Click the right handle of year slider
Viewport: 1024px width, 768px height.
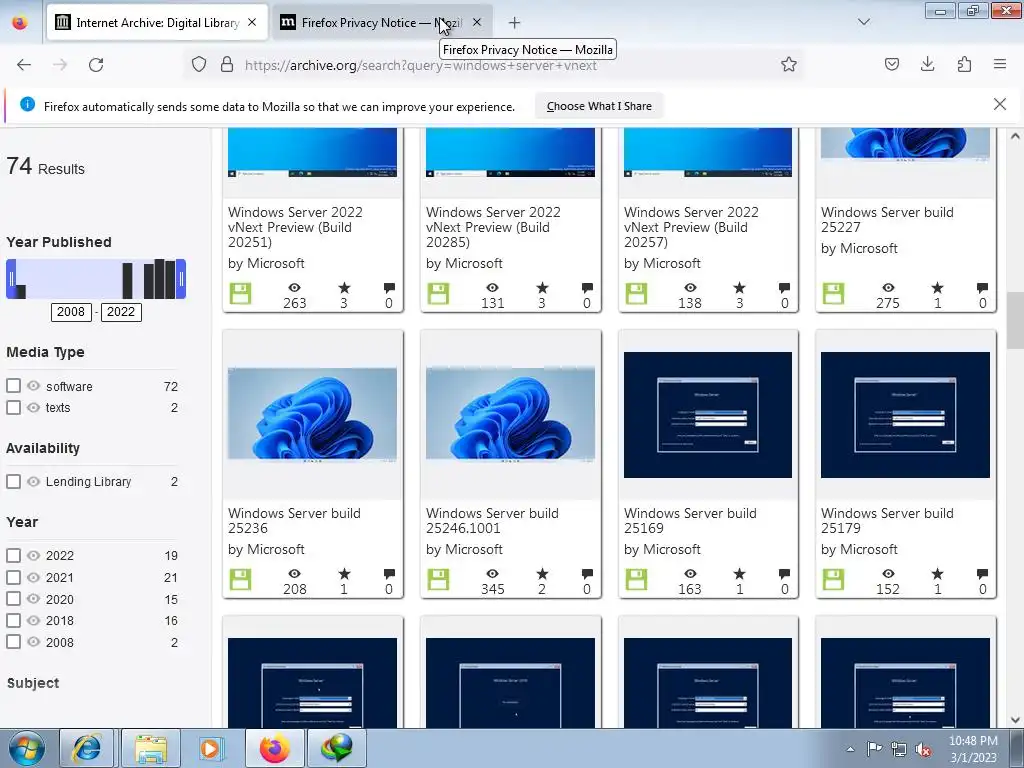tap(182, 279)
